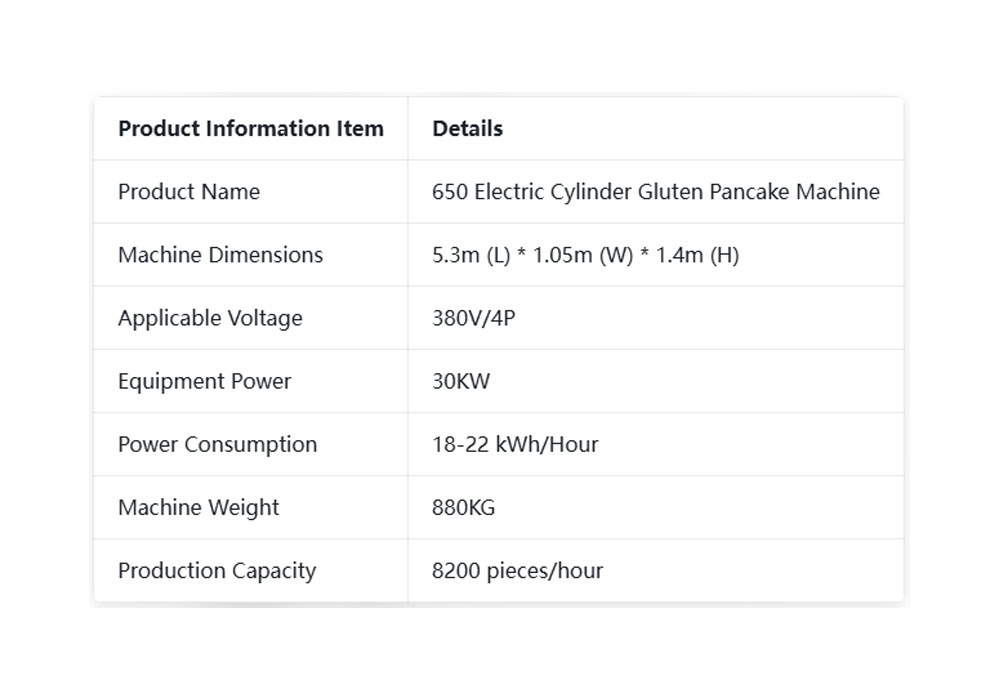This screenshot has height=700, width=1000.
Task: Select the 'Production Capacity' label cell
Action: point(217,570)
